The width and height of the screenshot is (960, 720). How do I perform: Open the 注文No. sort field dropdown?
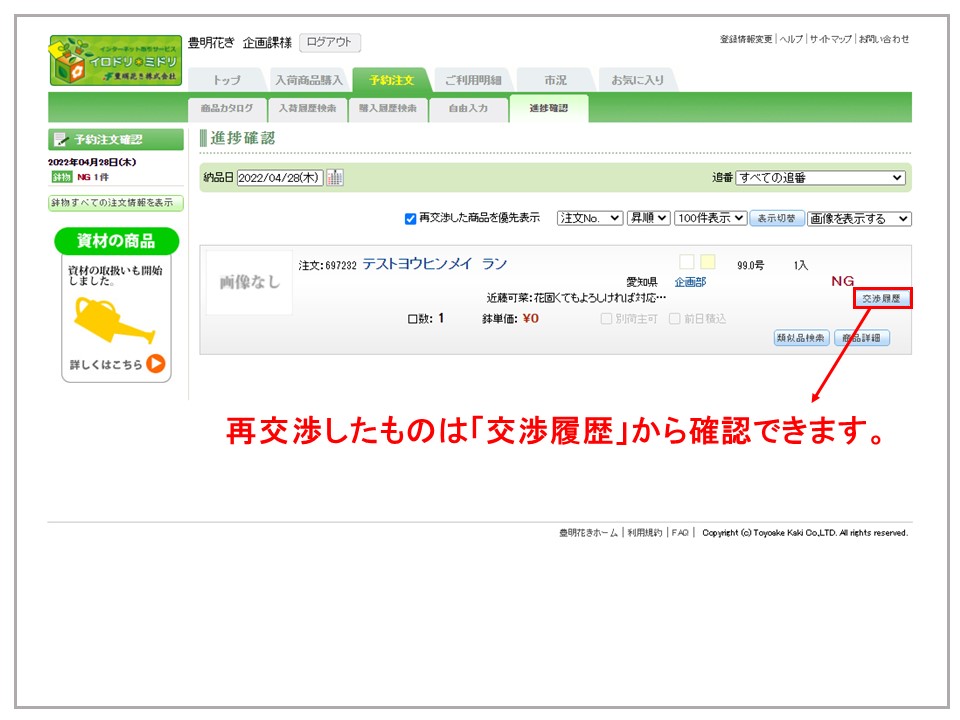[589, 218]
